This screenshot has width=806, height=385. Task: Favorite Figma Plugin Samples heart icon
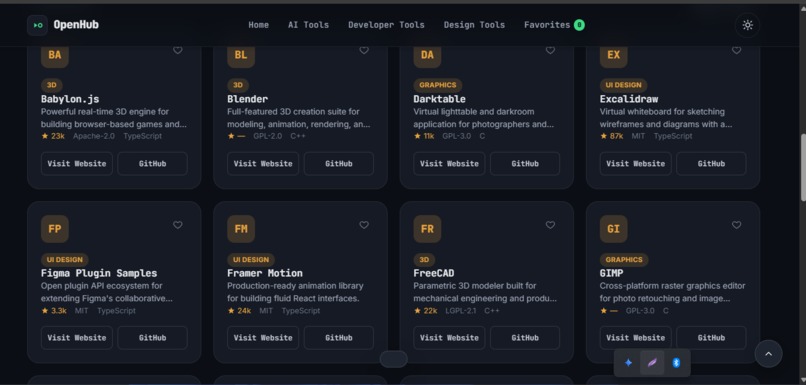pyautogui.click(x=177, y=225)
